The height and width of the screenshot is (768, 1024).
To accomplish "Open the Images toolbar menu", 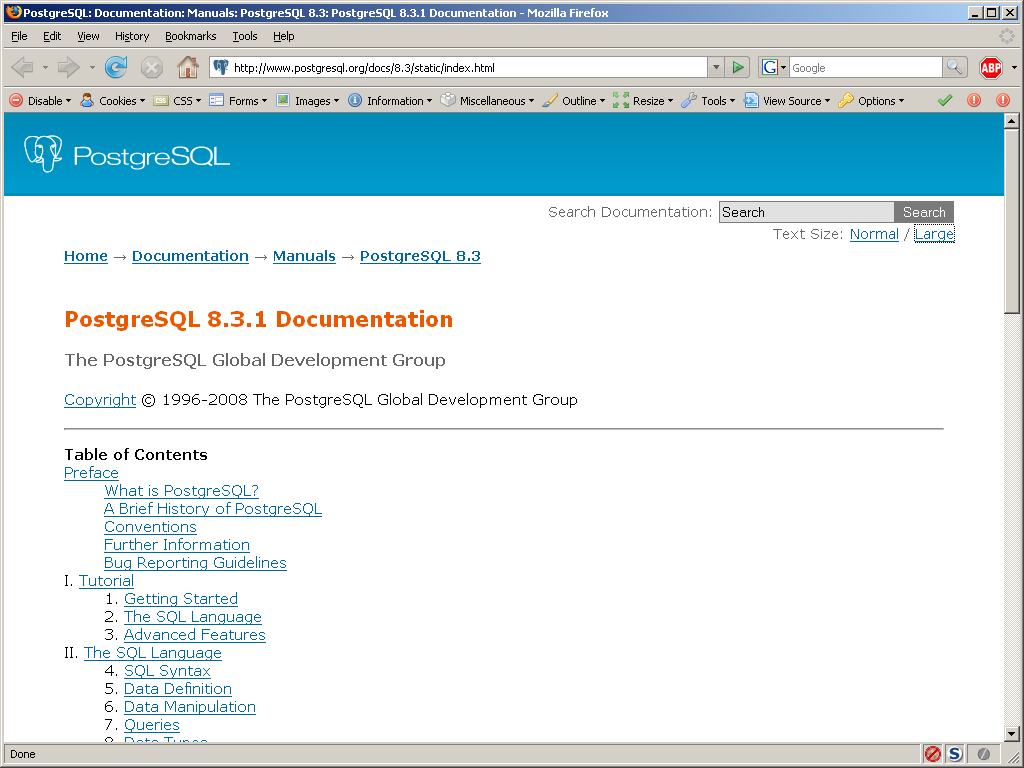I will click(308, 101).
